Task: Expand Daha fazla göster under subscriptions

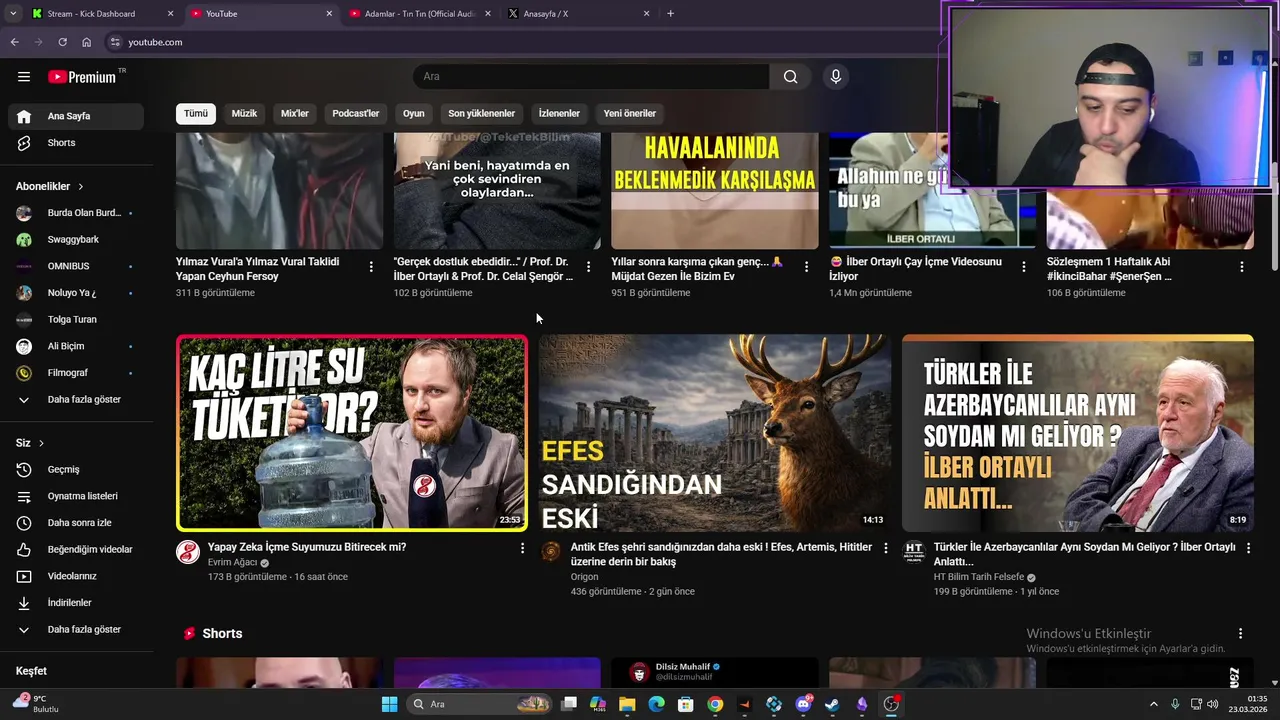Action: pos(76,399)
